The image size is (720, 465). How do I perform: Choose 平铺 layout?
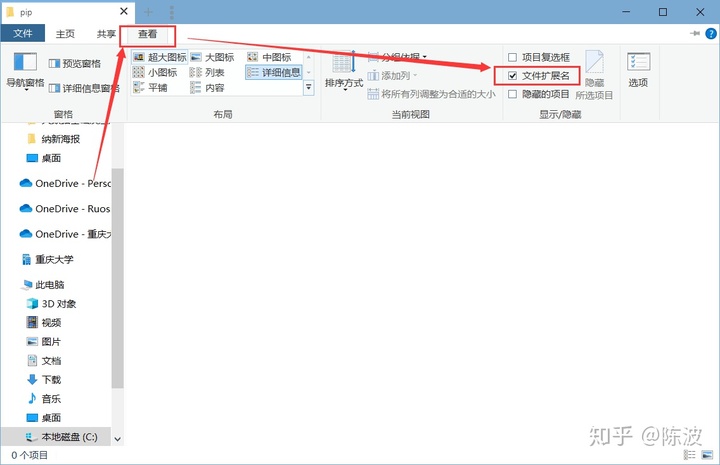point(150,87)
